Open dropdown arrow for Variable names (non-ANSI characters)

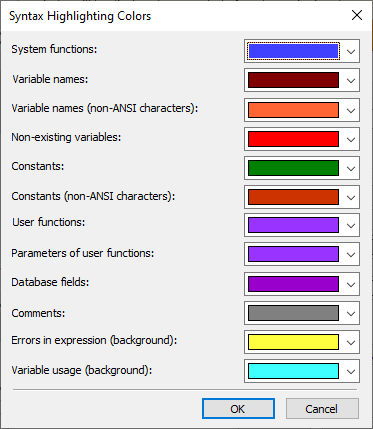351,110
